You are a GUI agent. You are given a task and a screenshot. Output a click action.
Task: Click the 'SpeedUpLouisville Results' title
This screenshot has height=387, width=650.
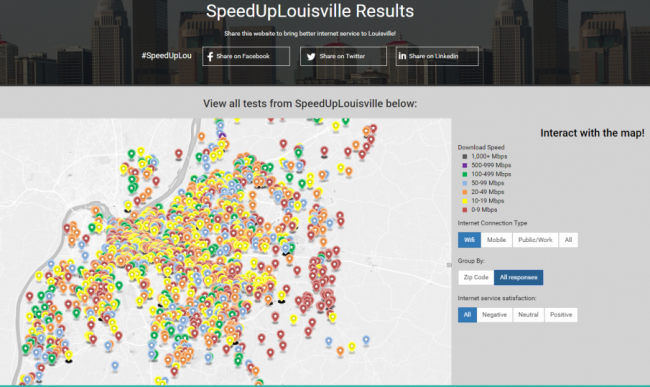(x=310, y=11)
